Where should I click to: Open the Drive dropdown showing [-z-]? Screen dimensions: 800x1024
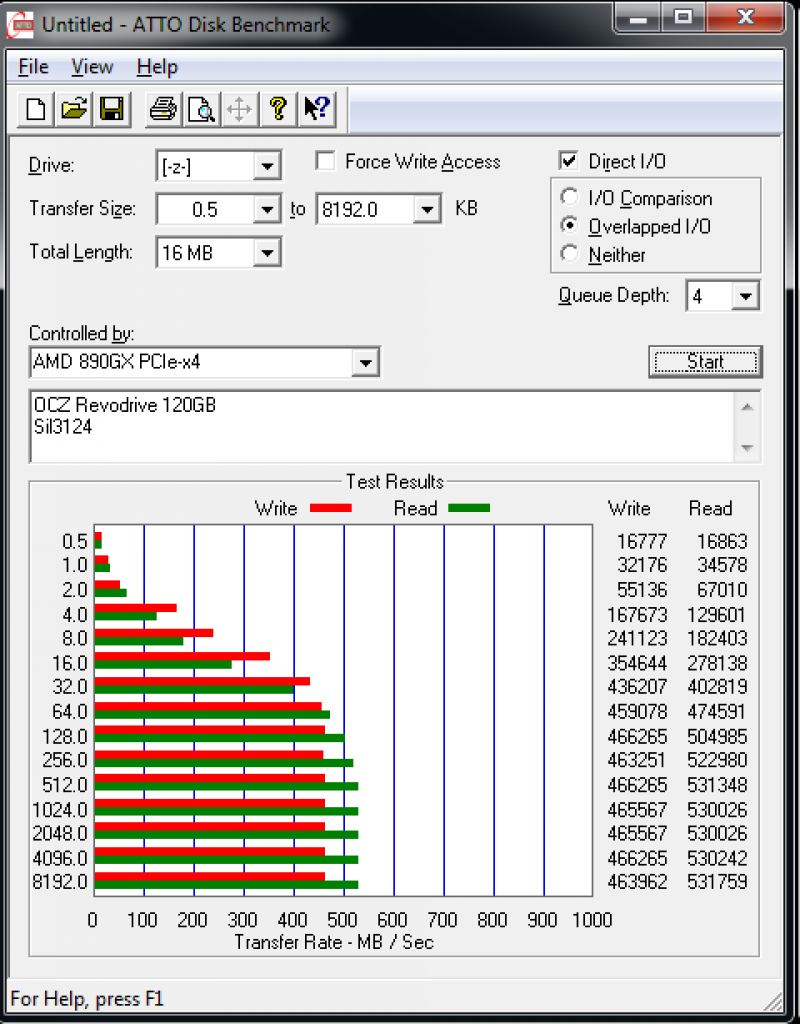click(x=266, y=166)
